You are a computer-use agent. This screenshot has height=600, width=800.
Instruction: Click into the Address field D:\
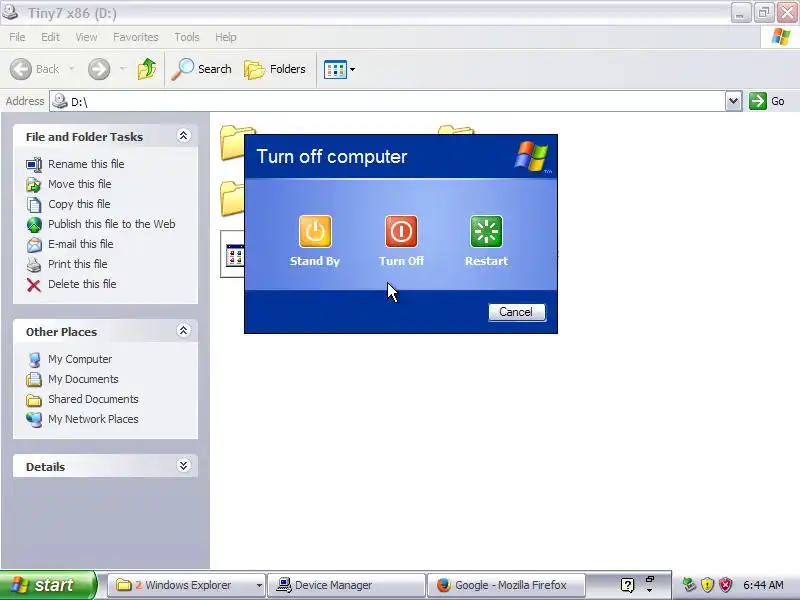click(388, 101)
